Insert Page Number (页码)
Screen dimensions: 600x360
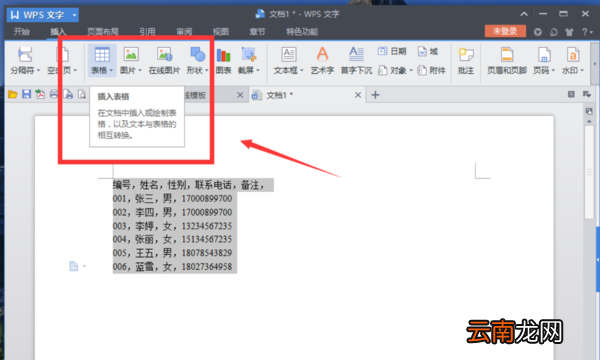tap(544, 60)
